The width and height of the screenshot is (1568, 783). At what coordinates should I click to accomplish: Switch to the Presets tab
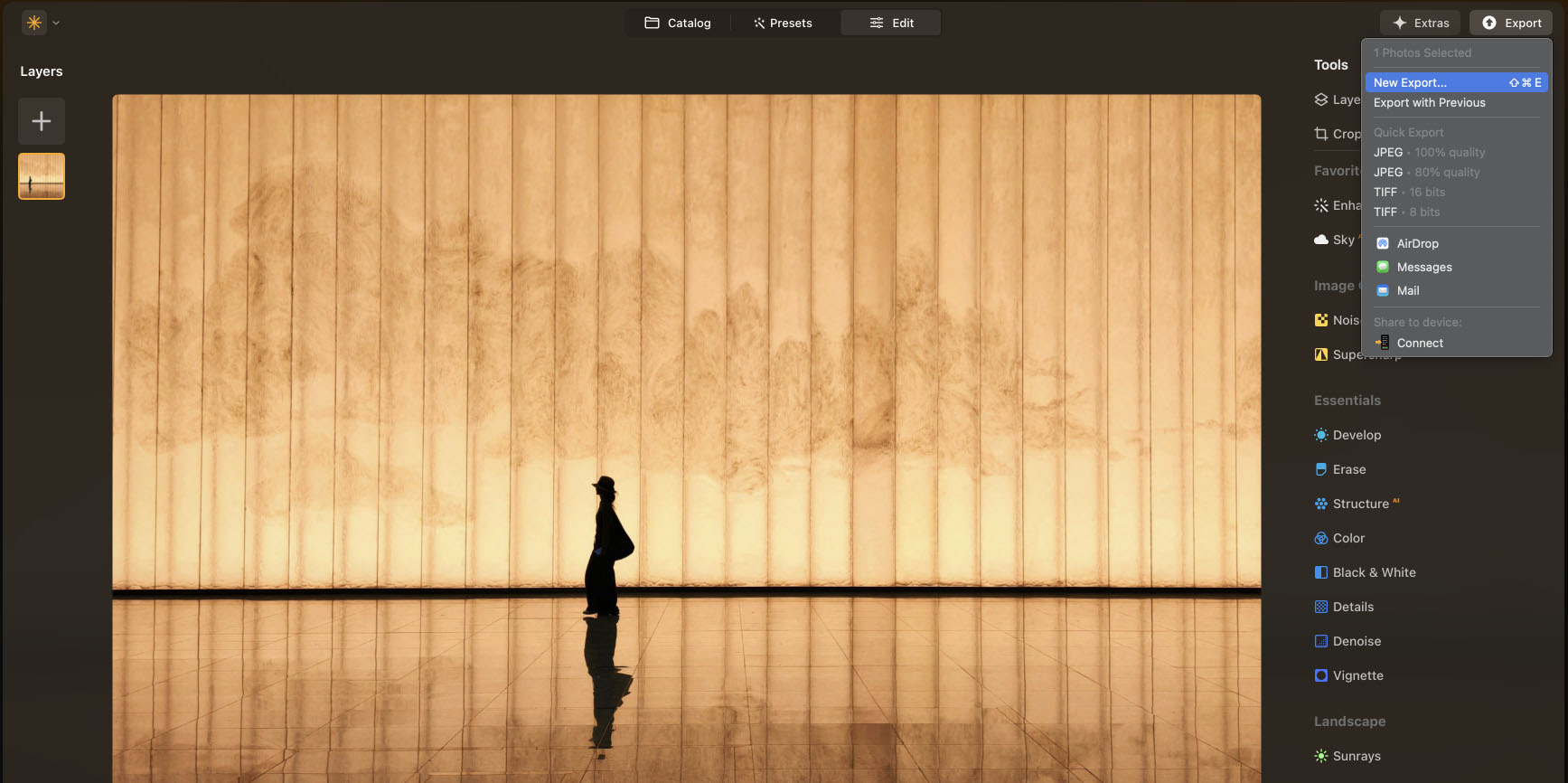pos(783,23)
